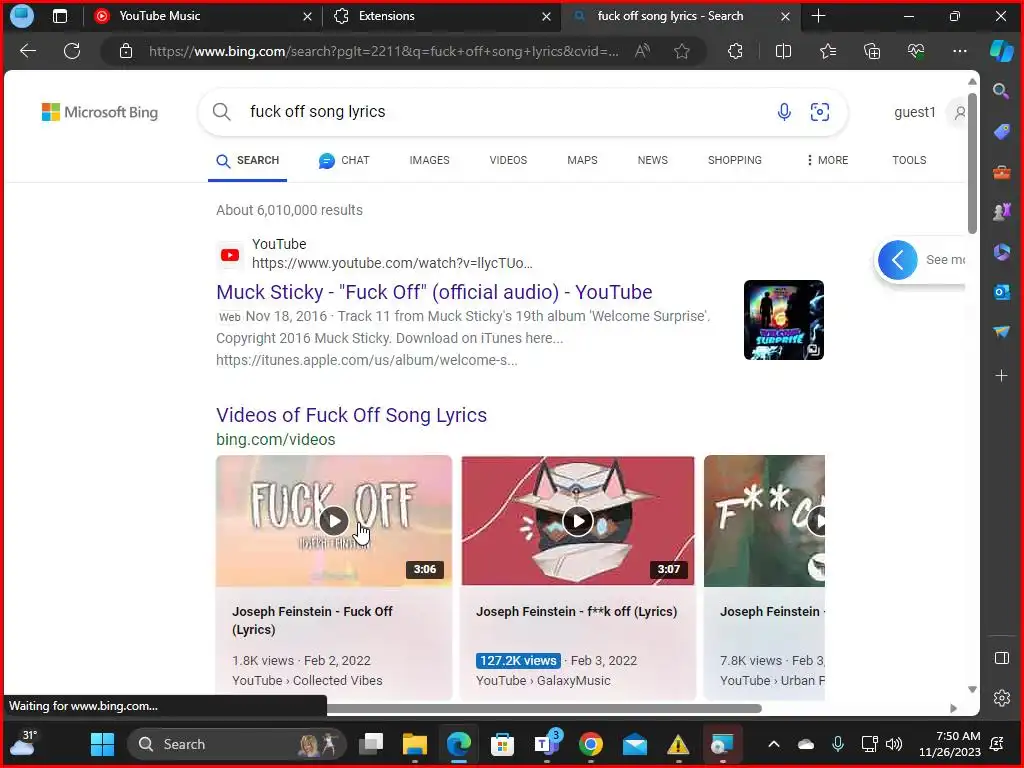Open Muck Sticky official audio result
Screen dimensions: 1024x768
(x=434, y=292)
